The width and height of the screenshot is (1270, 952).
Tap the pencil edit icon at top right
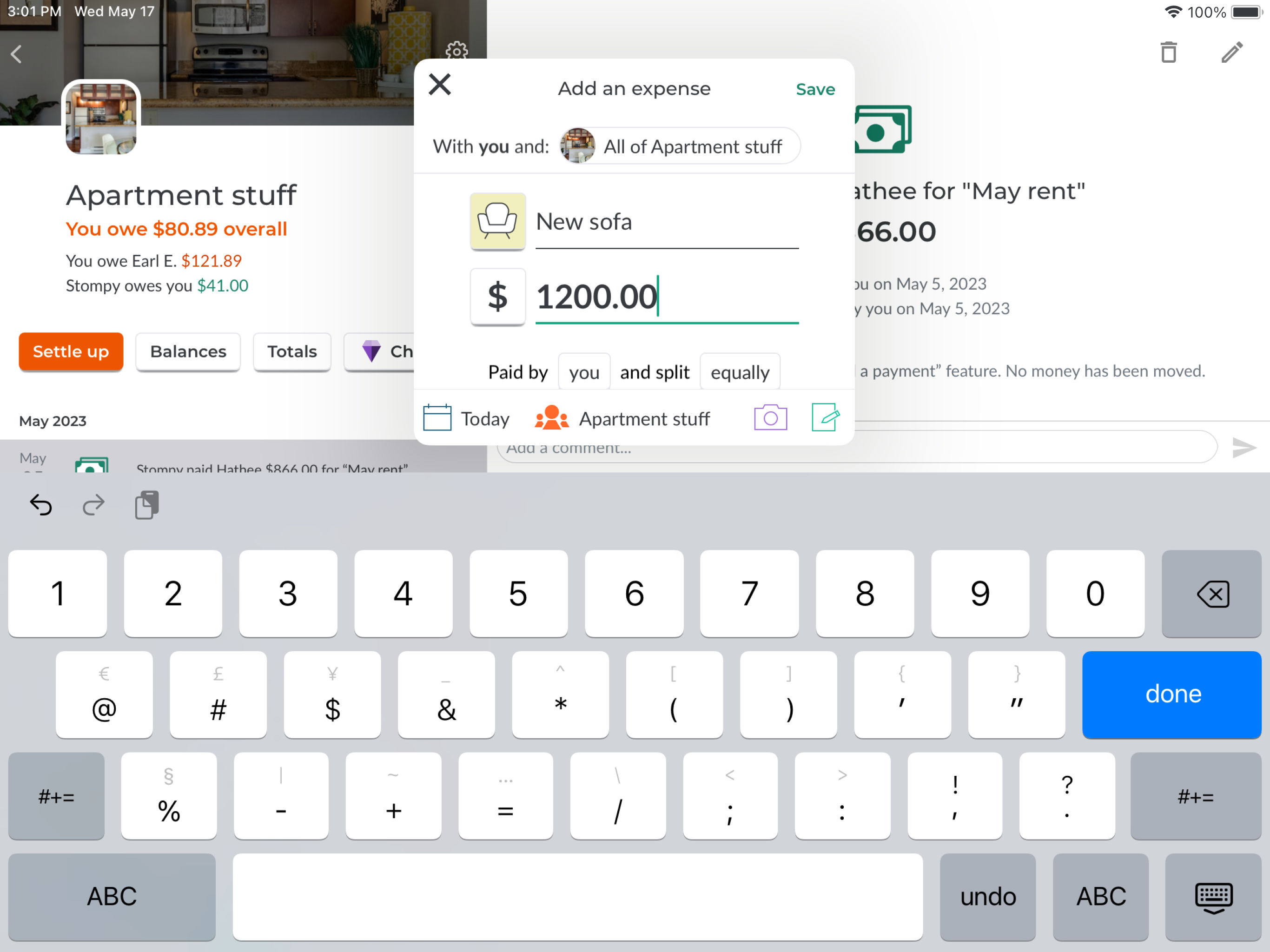coord(1231,52)
